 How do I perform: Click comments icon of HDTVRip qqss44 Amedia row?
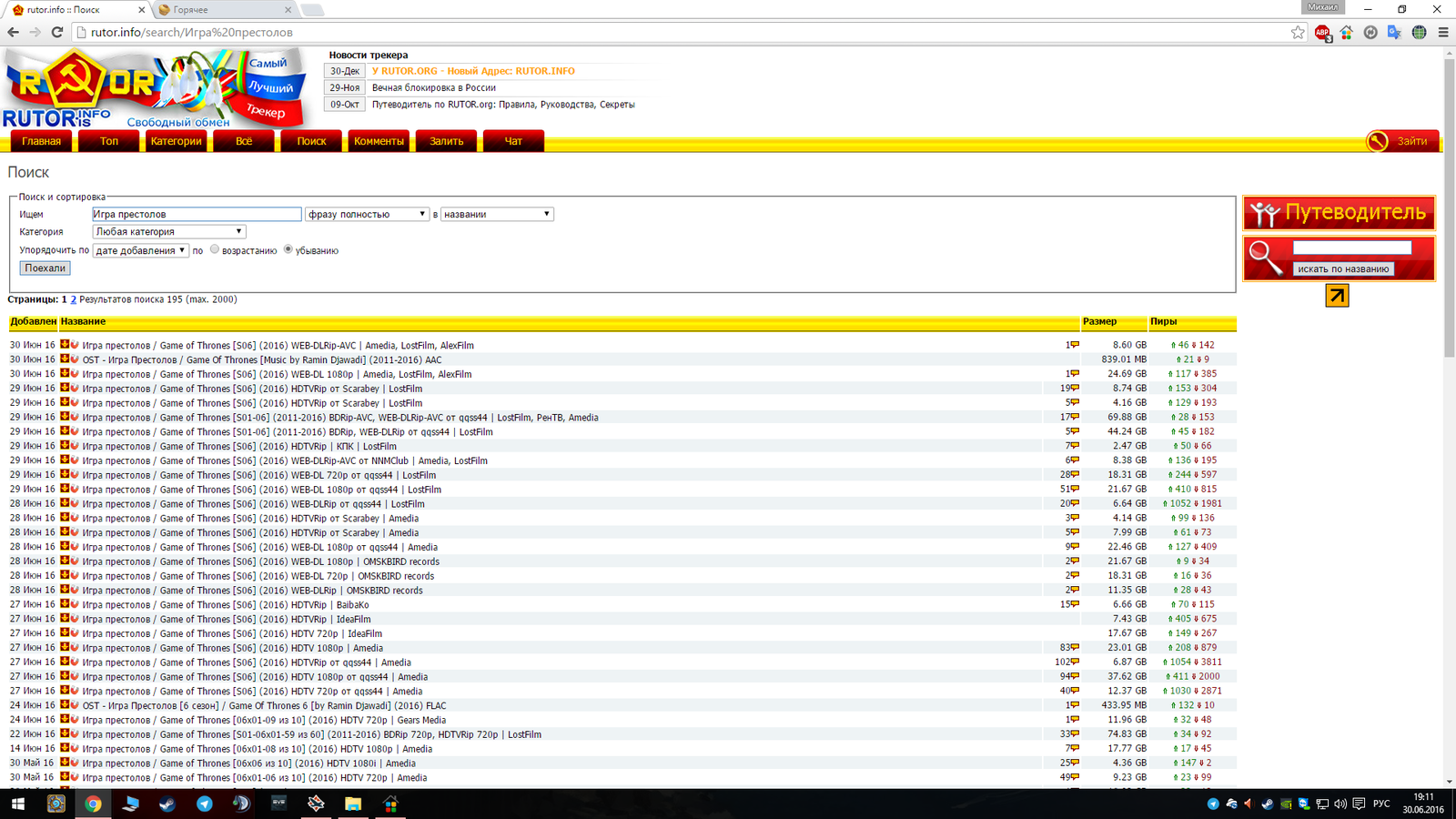coord(1075,662)
